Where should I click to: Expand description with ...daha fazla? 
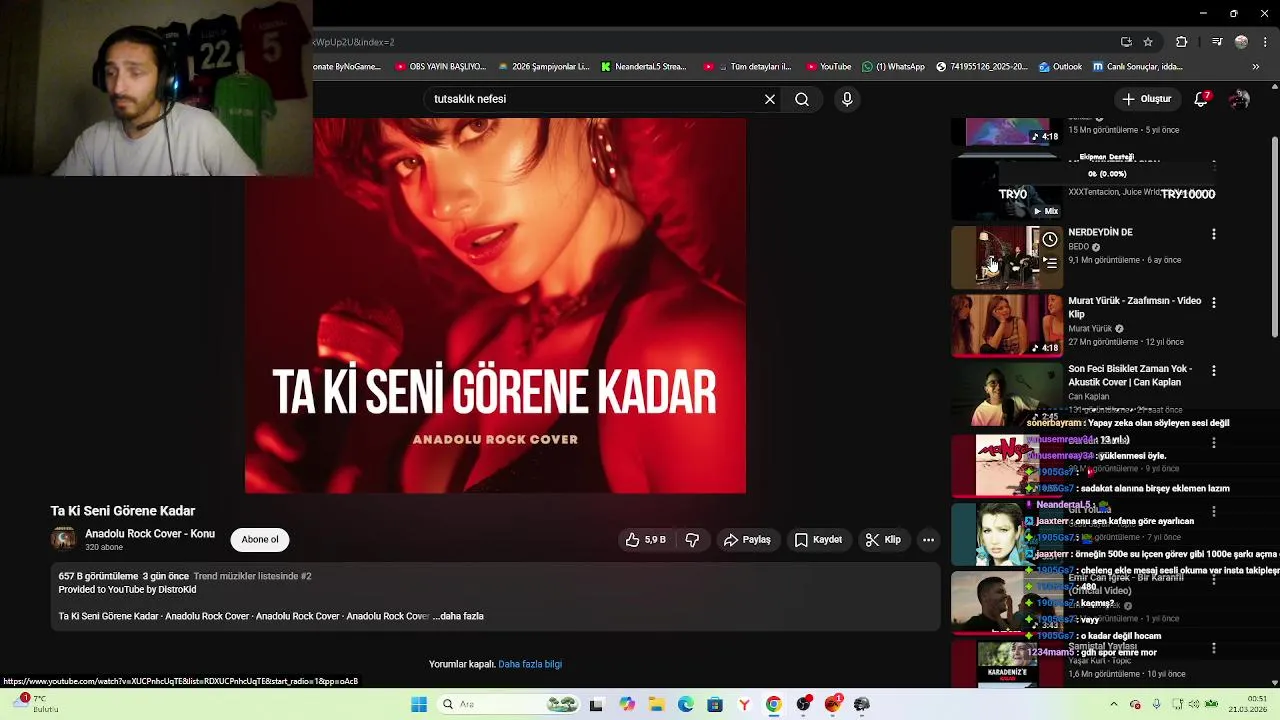coord(459,616)
